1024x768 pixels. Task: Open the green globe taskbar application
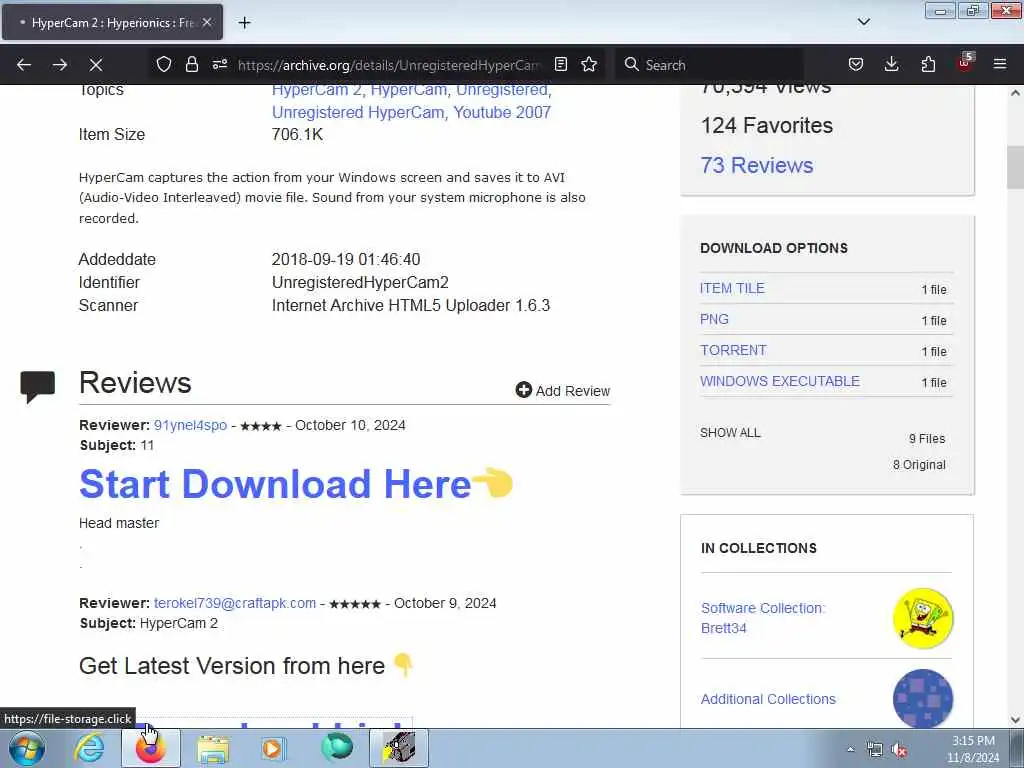pos(337,748)
